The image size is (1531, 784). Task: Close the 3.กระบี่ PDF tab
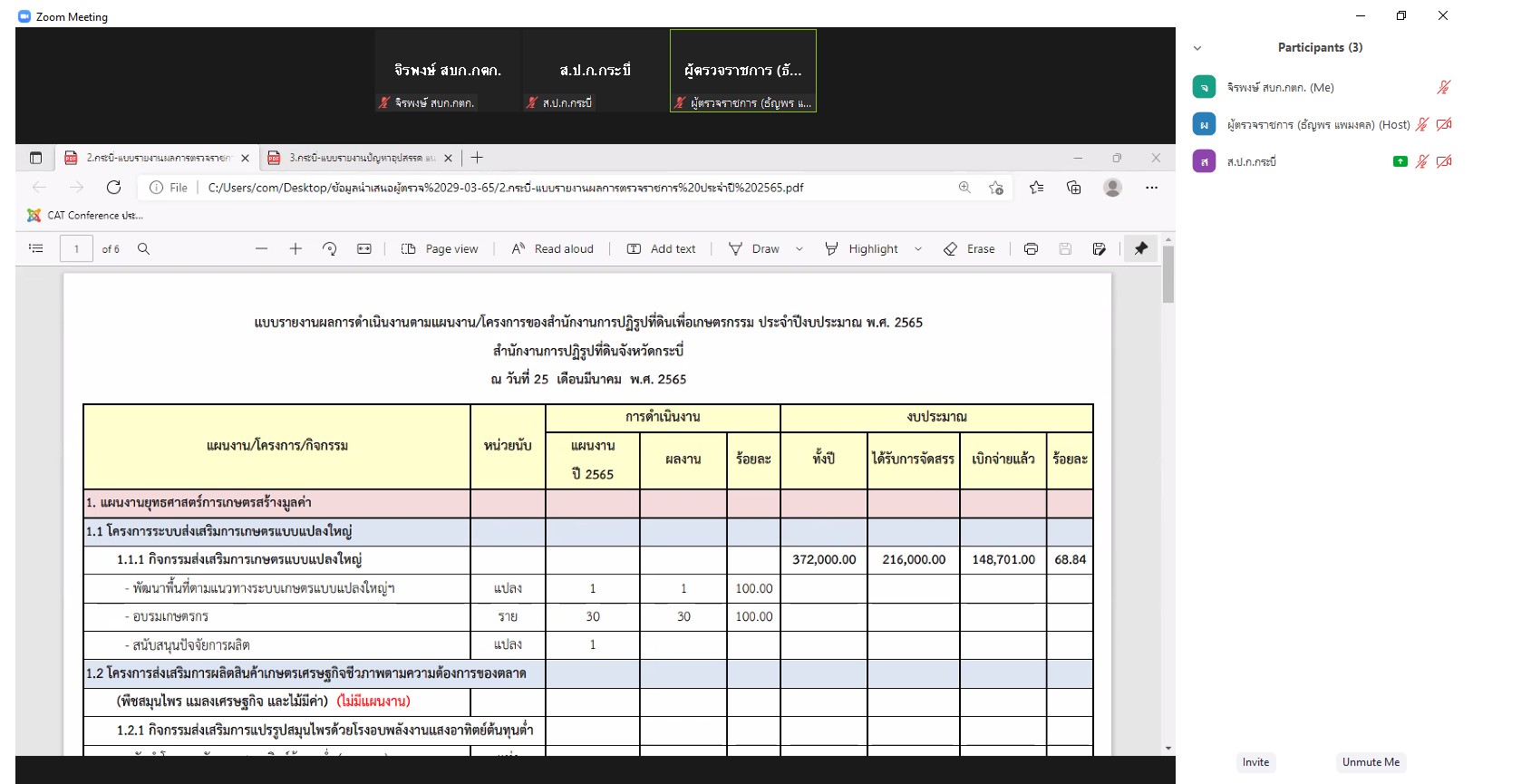click(448, 158)
